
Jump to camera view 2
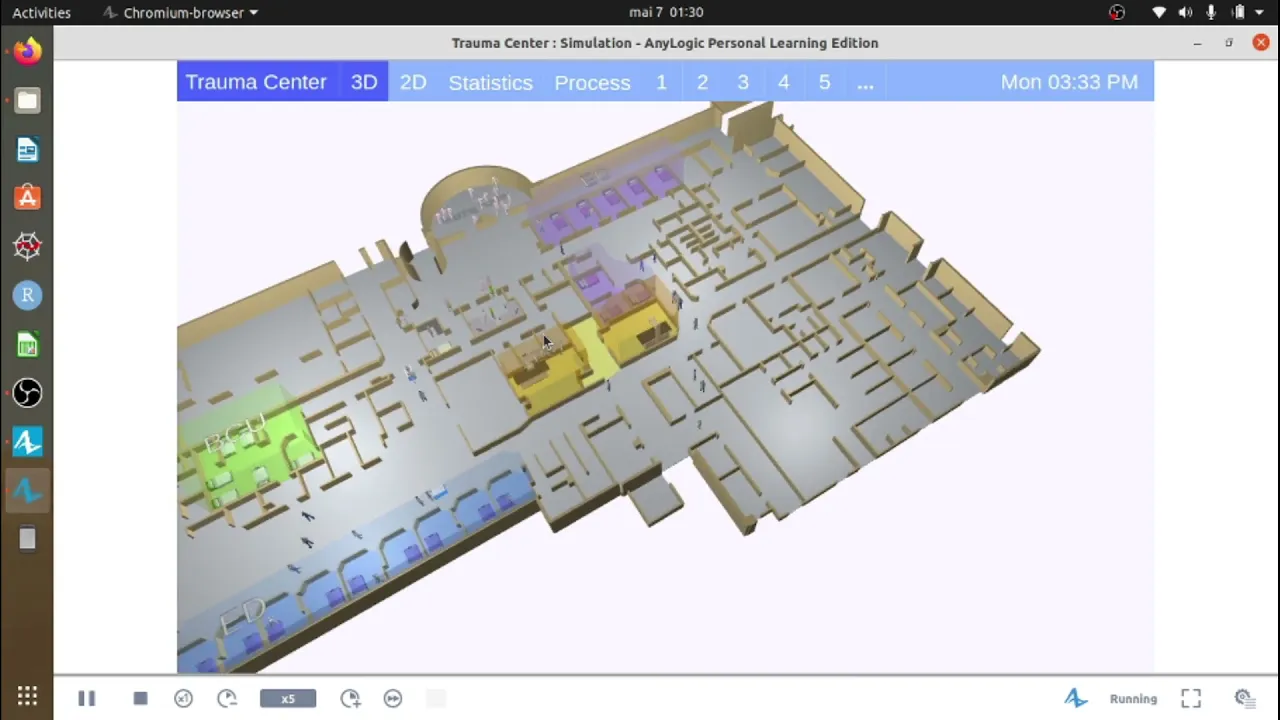click(702, 82)
